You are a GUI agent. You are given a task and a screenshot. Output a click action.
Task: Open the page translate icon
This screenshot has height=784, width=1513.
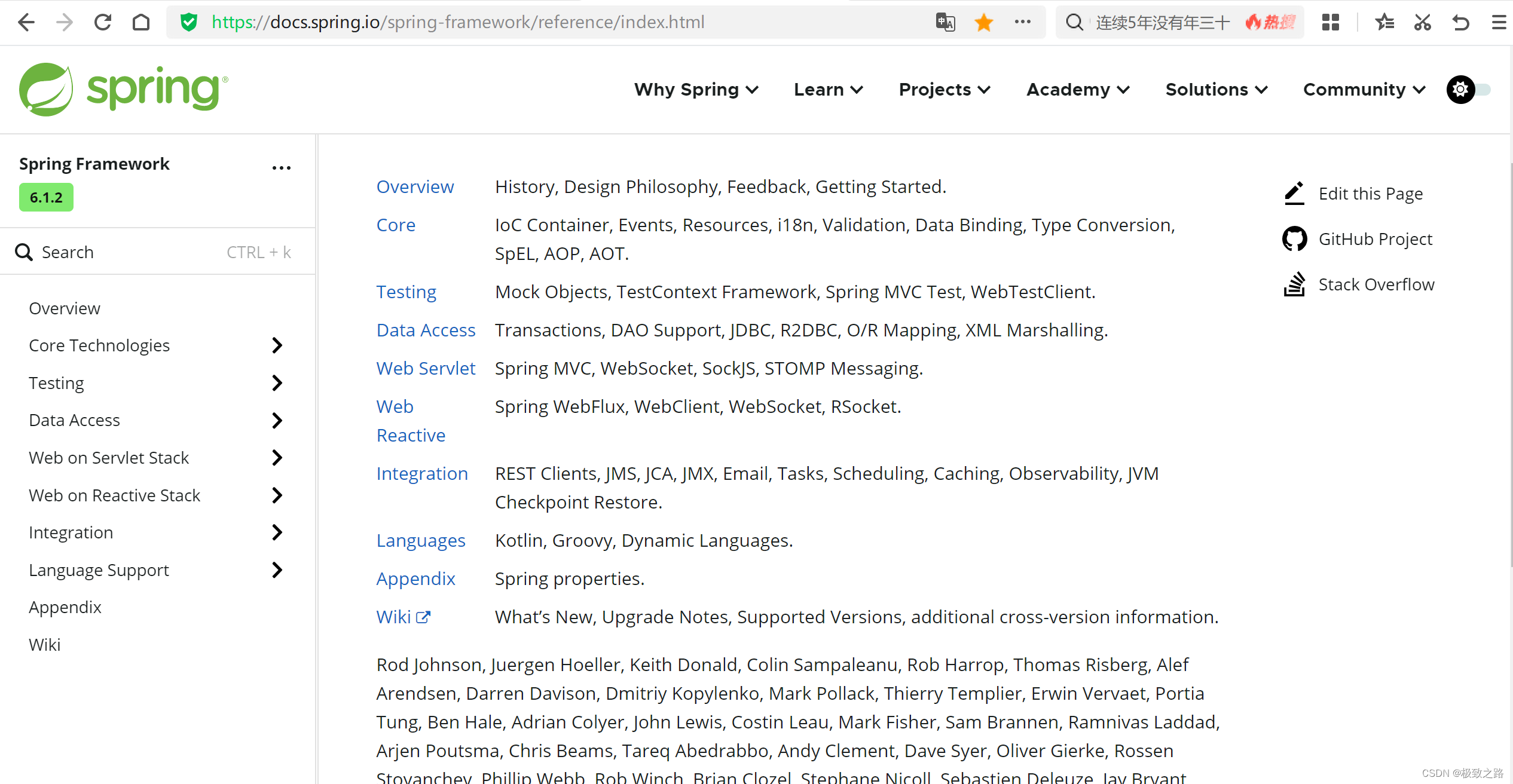[946, 23]
